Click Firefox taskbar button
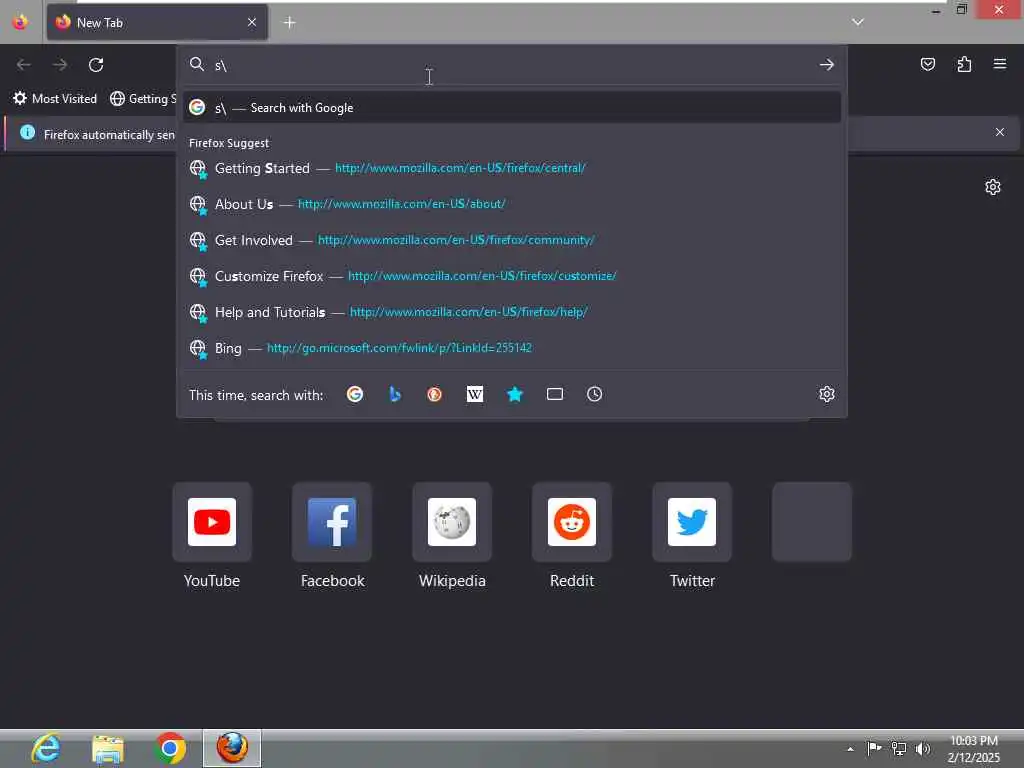 (232, 748)
